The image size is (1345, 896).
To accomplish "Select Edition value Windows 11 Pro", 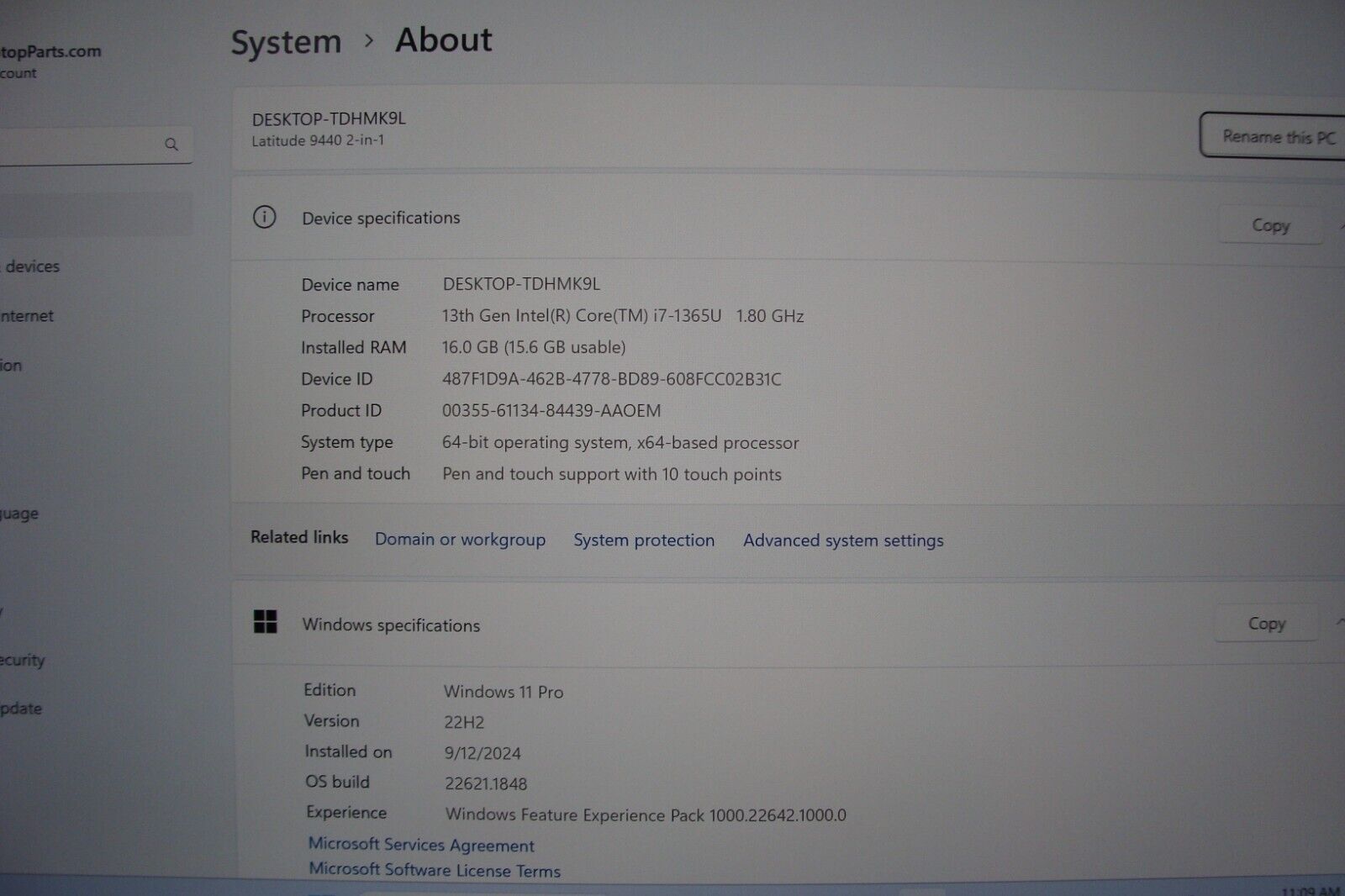I will (504, 692).
